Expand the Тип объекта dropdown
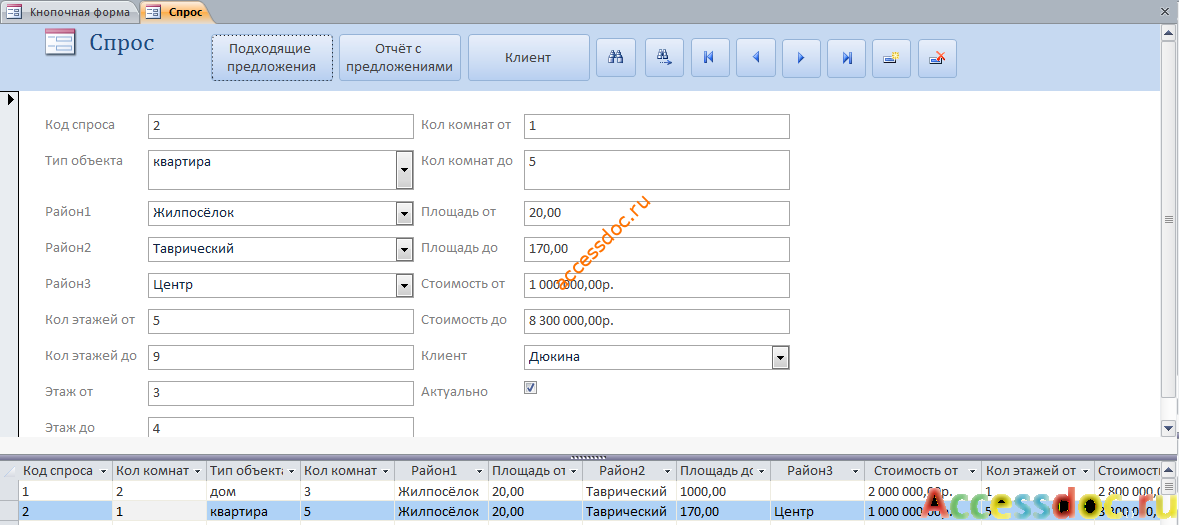Viewport: 1184px width, 525px height. 405,169
